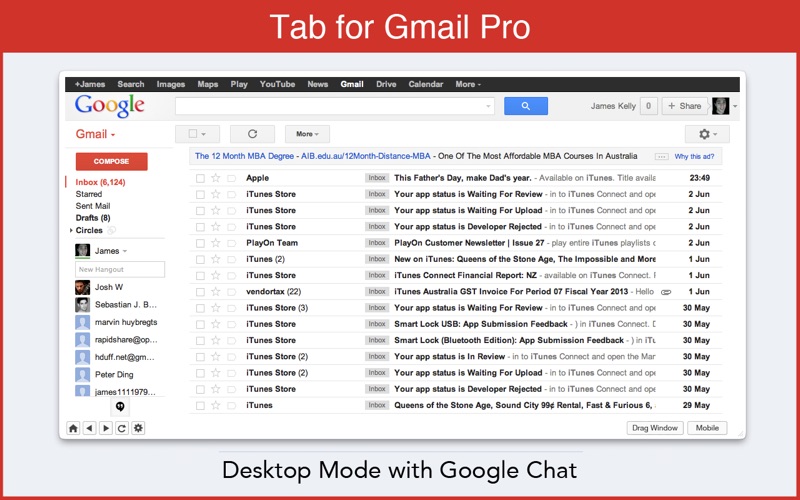The width and height of the screenshot is (800, 500).
Task: Click the notifications count 0 box
Action: [x=648, y=106]
